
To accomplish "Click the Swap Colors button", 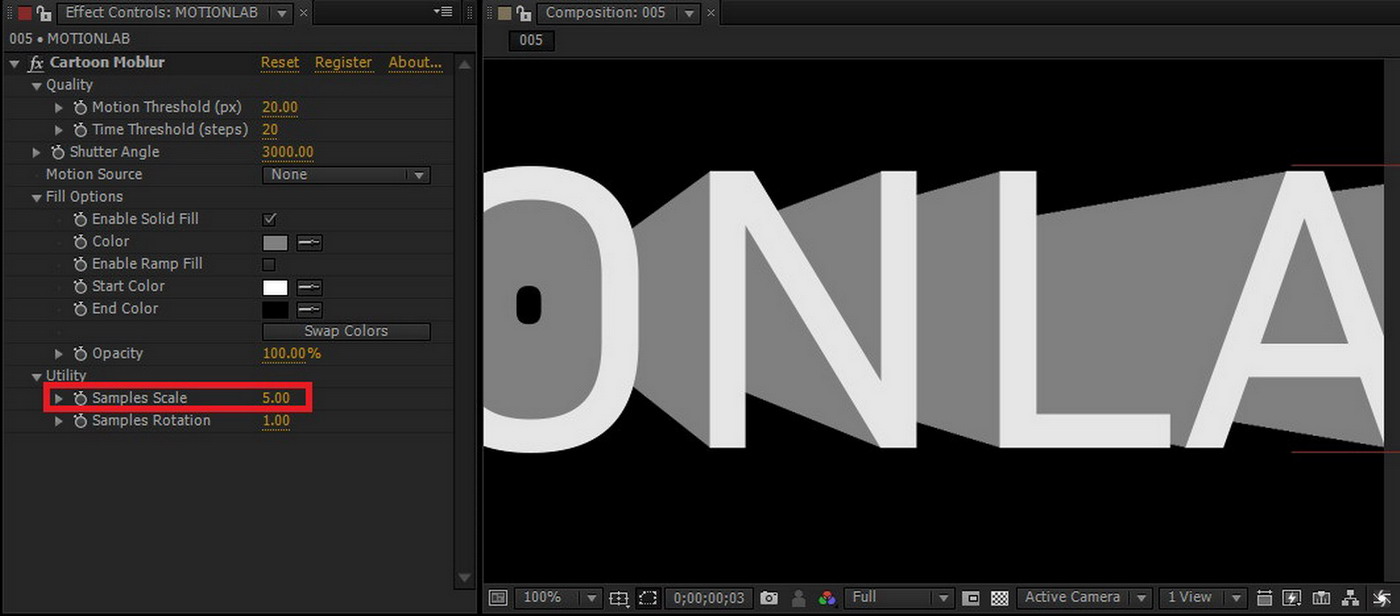I will pyautogui.click(x=346, y=331).
